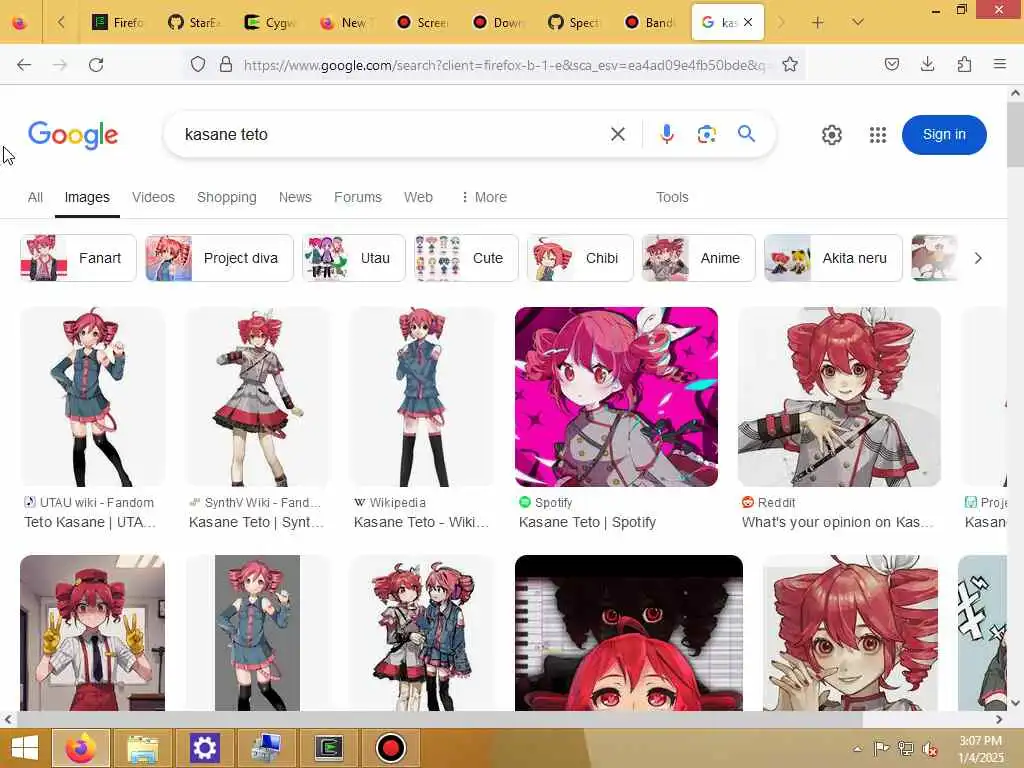Screen dimensions: 1024x768
Task: Click the Firefox back navigation arrow
Action: click(24, 64)
